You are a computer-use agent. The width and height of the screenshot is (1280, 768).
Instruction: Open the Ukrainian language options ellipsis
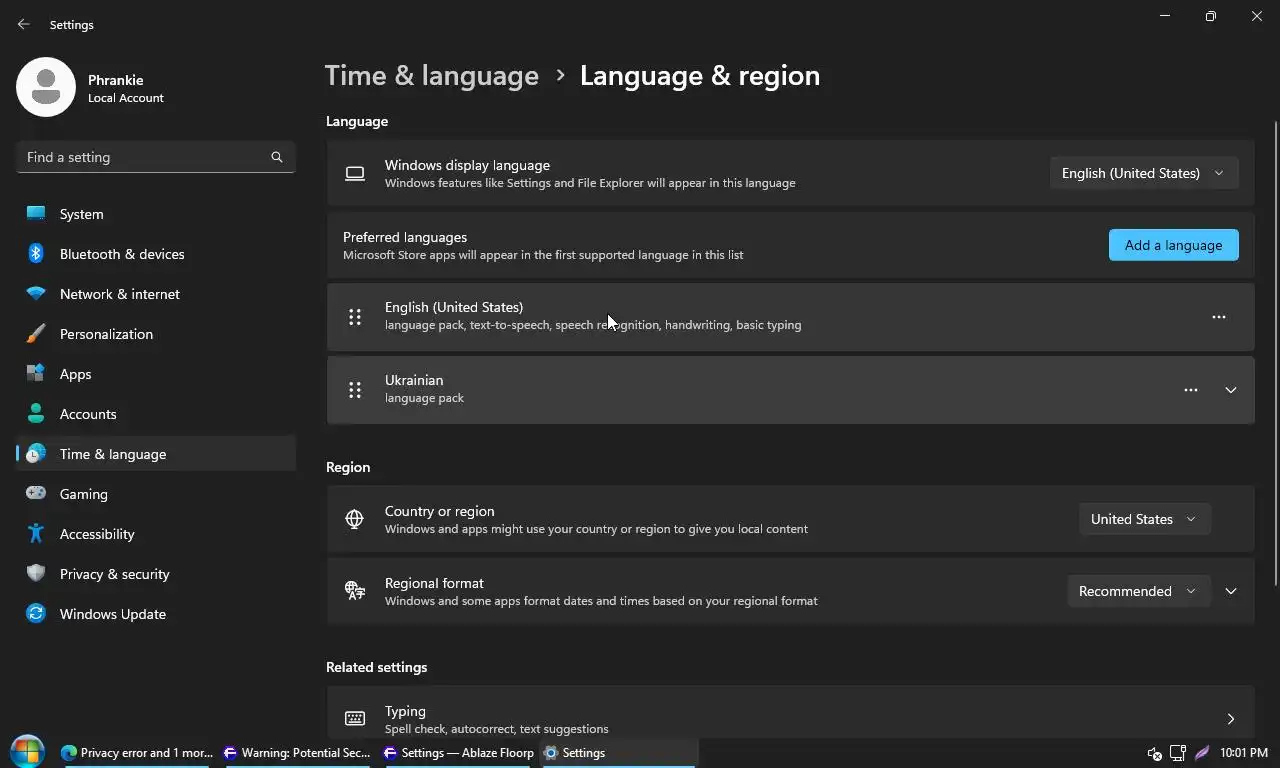pyautogui.click(x=1190, y=390)
